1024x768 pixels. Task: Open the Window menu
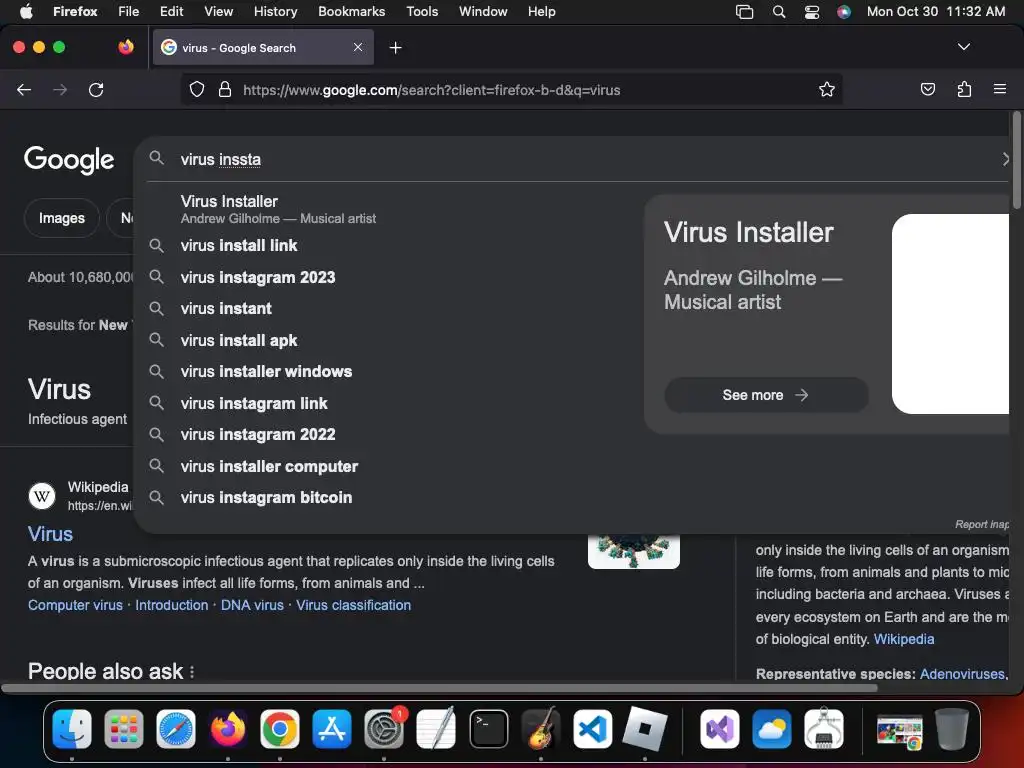(483, 11)
